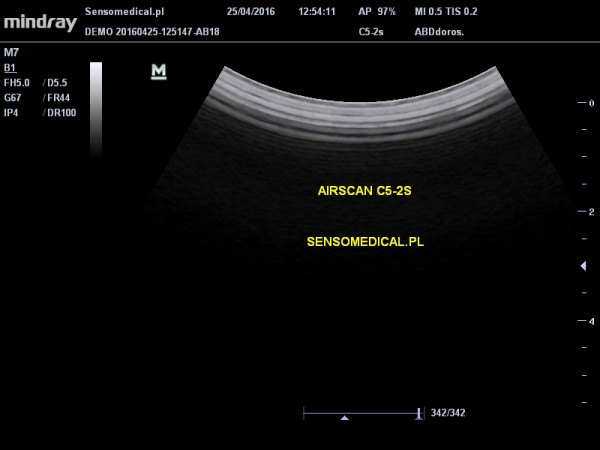Click the AIRSCAN C5-2S annotation

365,191
